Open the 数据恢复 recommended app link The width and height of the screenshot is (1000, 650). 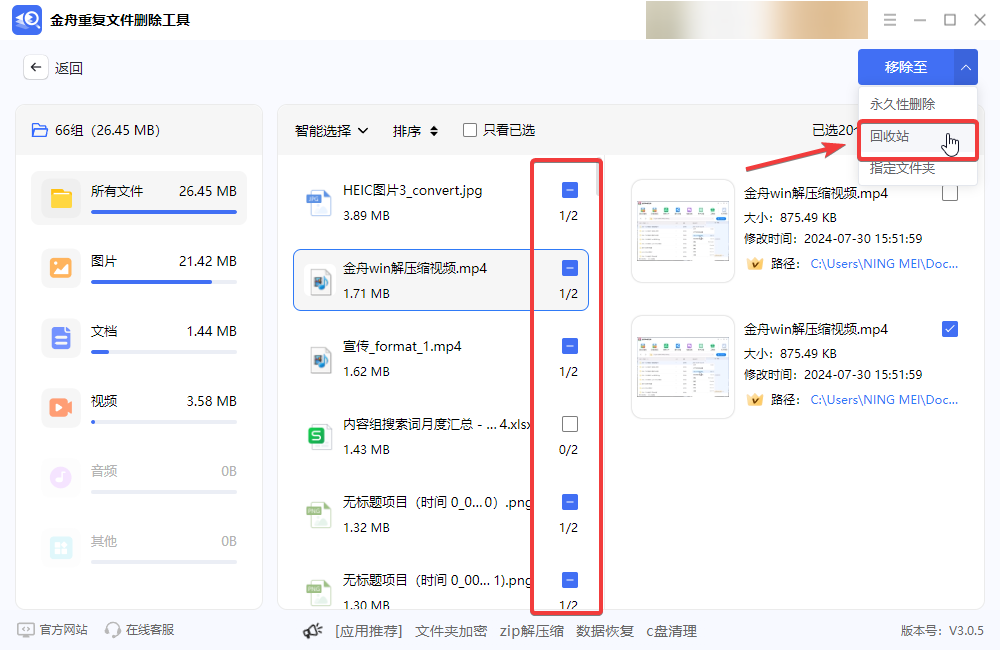[x=605, y=631]
